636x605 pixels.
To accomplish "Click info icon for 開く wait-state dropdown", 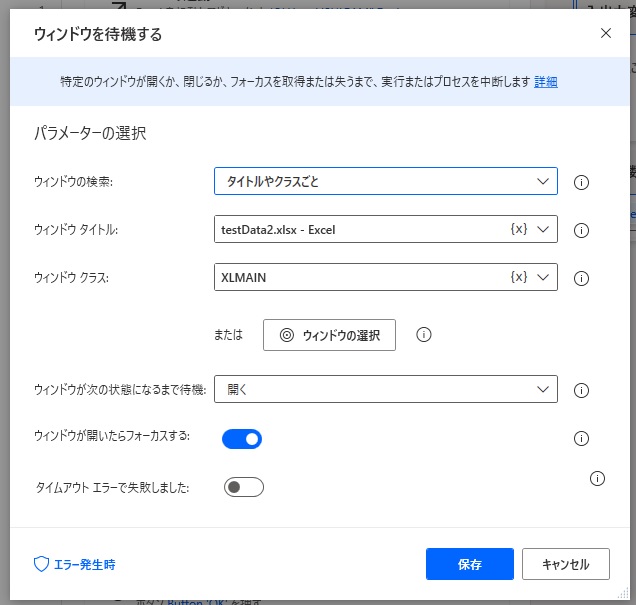I will [x=581, y=390].
